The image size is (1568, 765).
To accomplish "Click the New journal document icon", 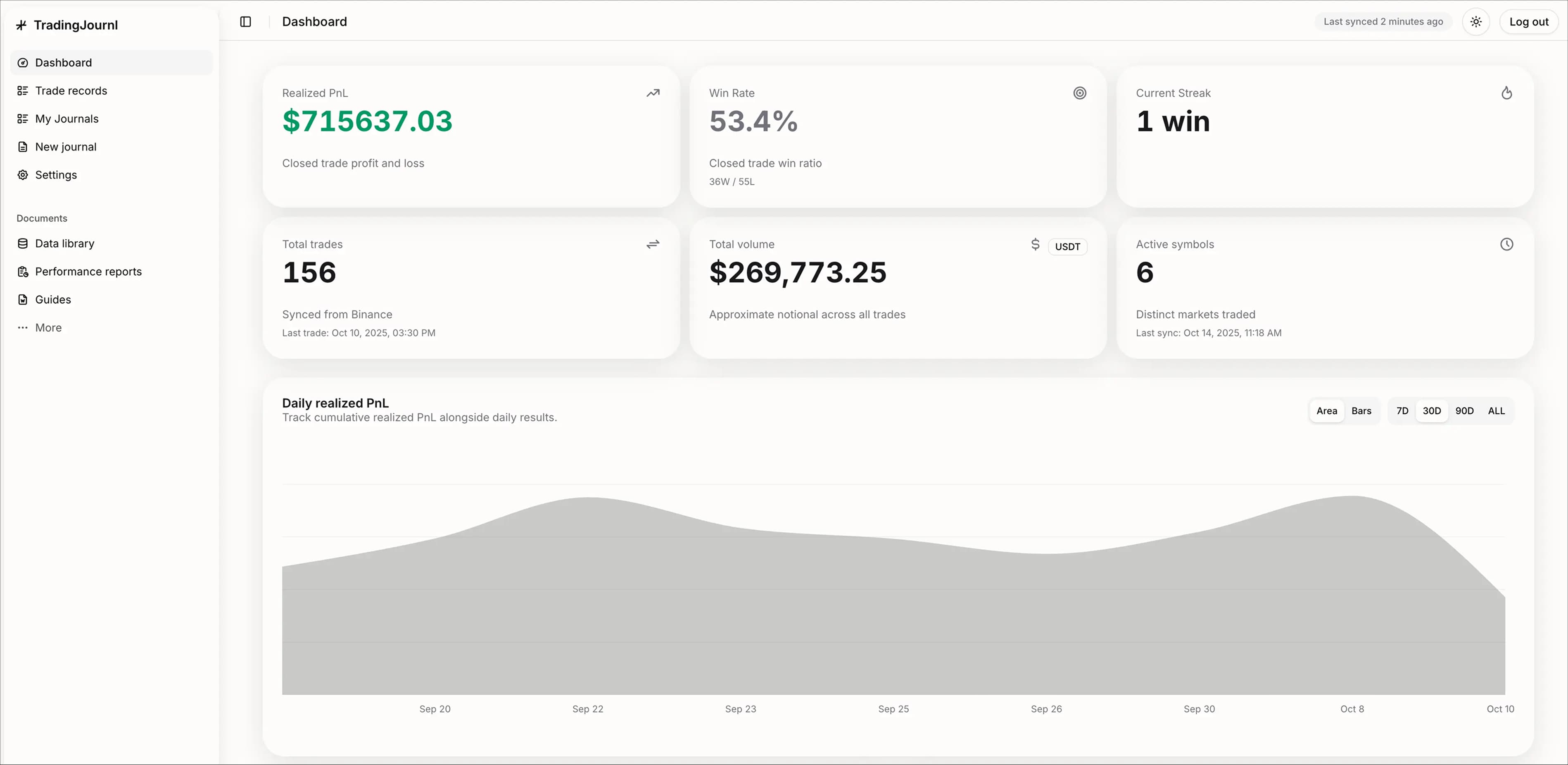I will (23, 147).
